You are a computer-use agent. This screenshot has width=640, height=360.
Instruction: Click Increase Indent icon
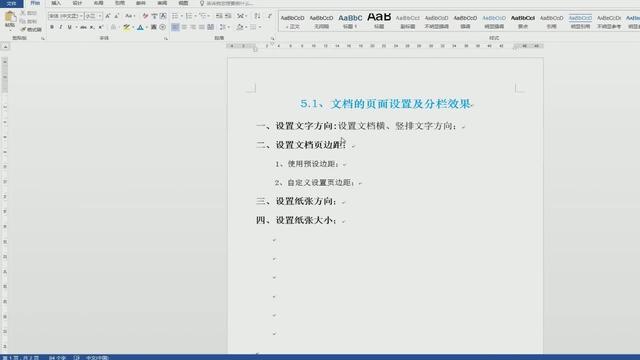pyautogui.click(x=228, y=16)
